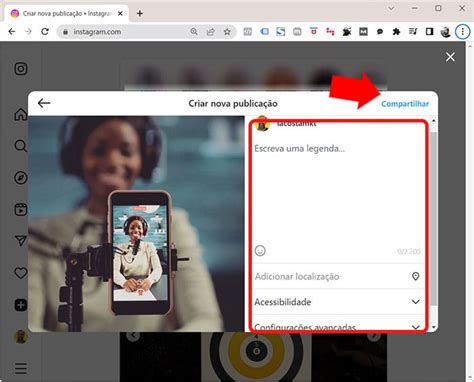The width and height of the screenshot is (474, 382).
Task: Open the browser side panel icon
Action: pyautogui.click(x=429, y=32)
